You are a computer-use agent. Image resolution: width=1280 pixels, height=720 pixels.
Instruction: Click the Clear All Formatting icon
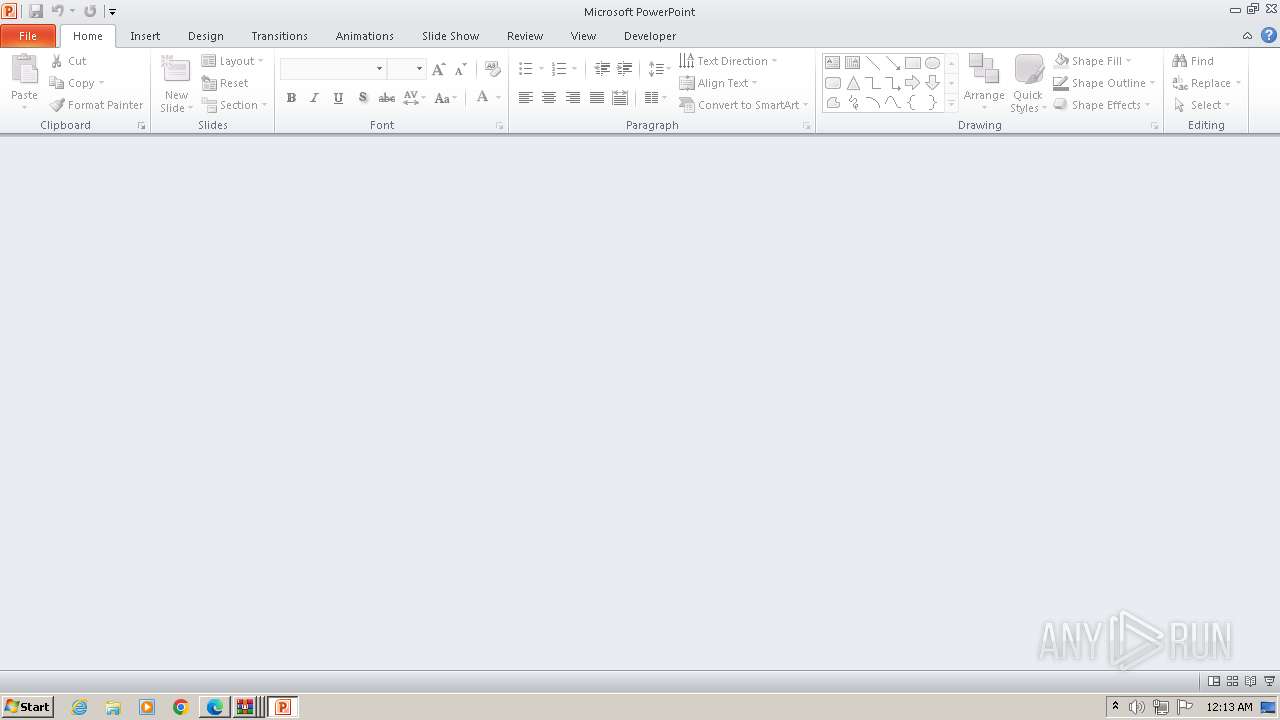492,69
